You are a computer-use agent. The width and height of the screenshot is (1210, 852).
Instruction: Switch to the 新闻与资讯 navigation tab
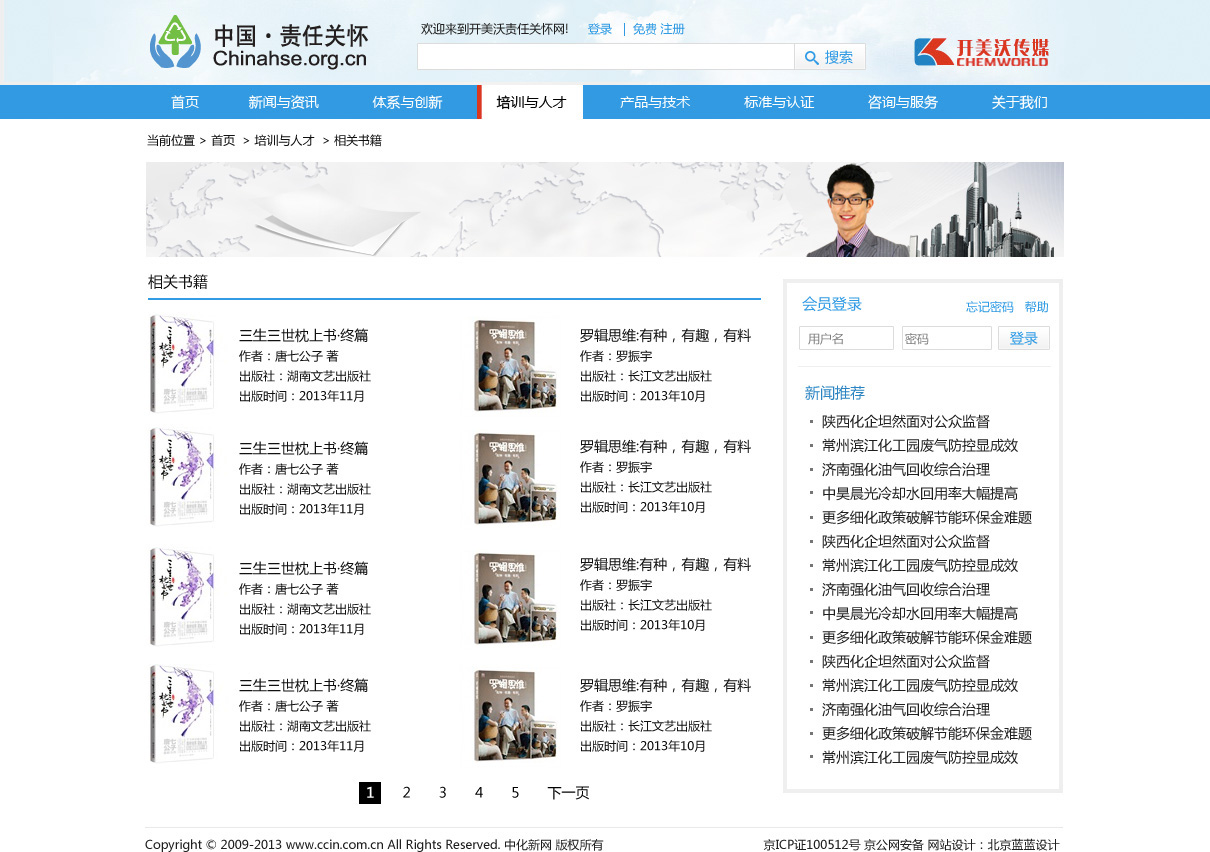pos(281,101)
